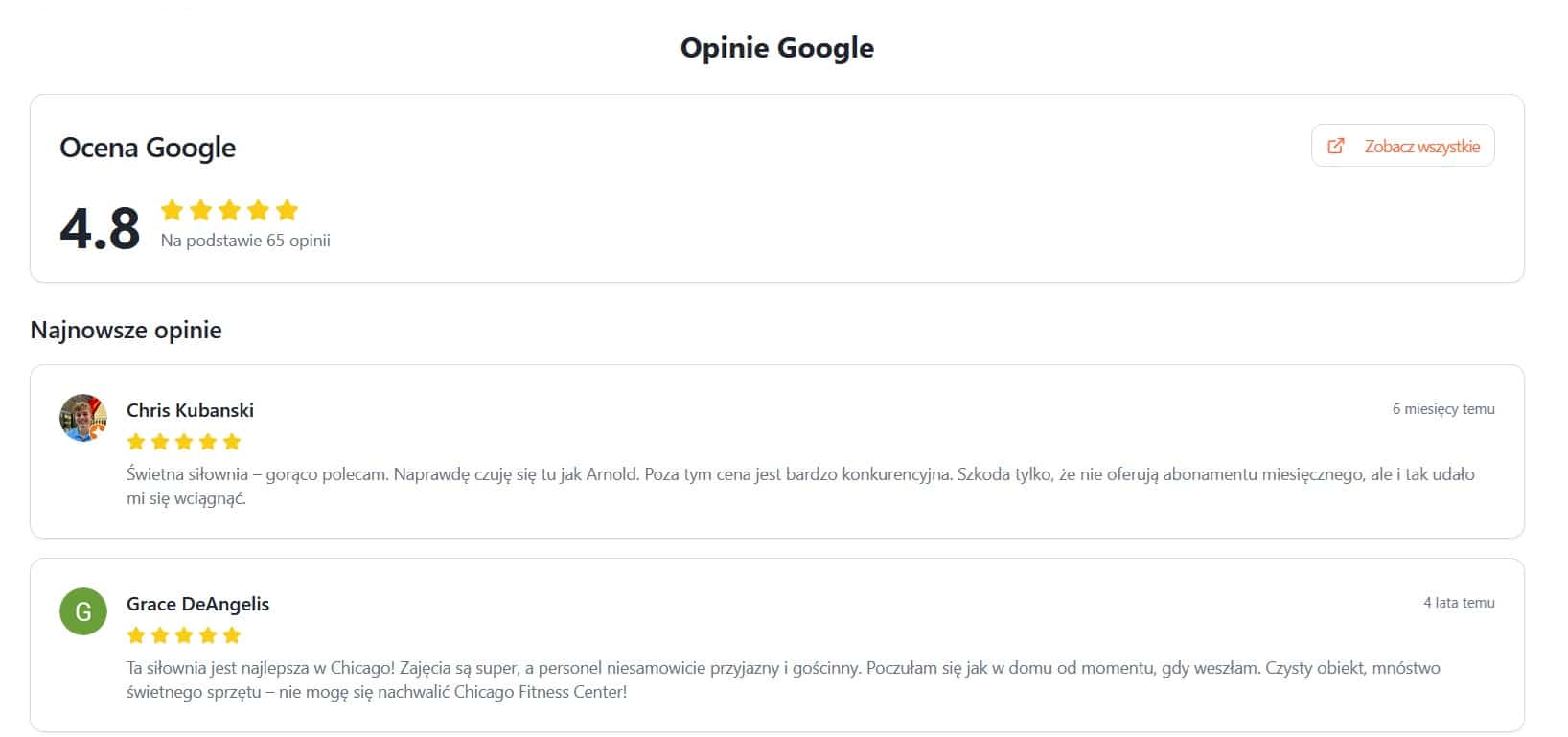Click the middle star of the overall rating
The image size is (1568, 737).
[x=229, y=210]
